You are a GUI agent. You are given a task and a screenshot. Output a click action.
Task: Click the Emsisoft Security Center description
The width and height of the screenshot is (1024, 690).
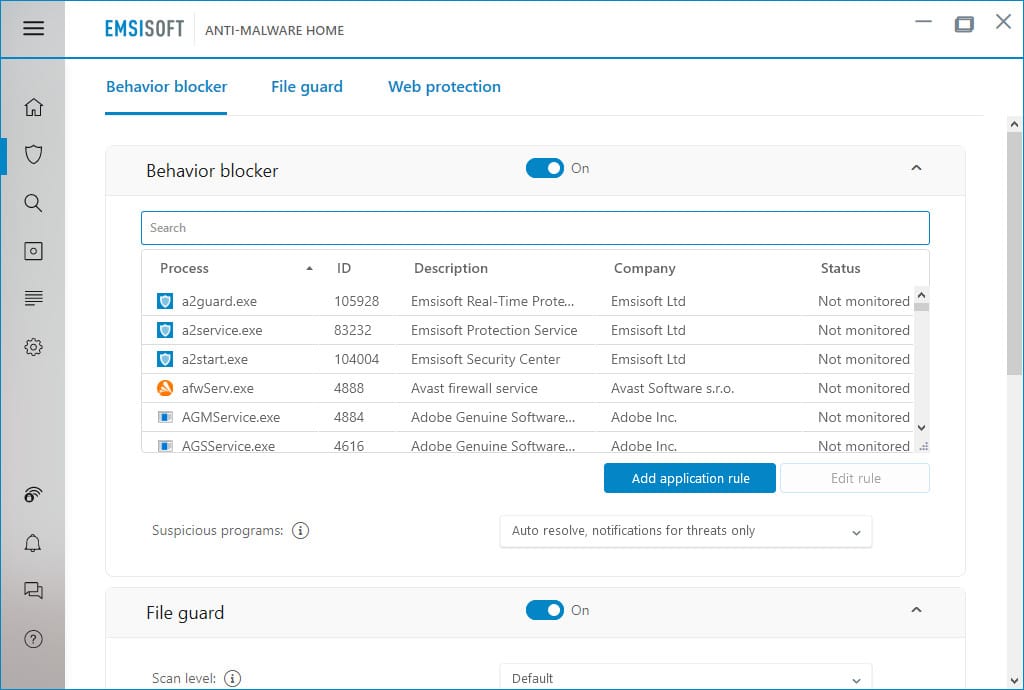coord(485,359)
